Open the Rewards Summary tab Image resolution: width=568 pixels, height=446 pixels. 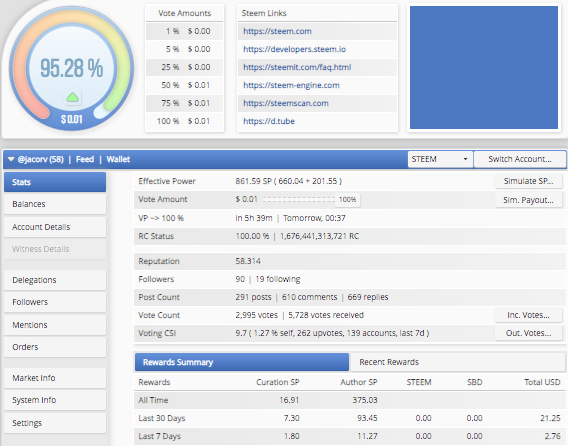(242, 362)
